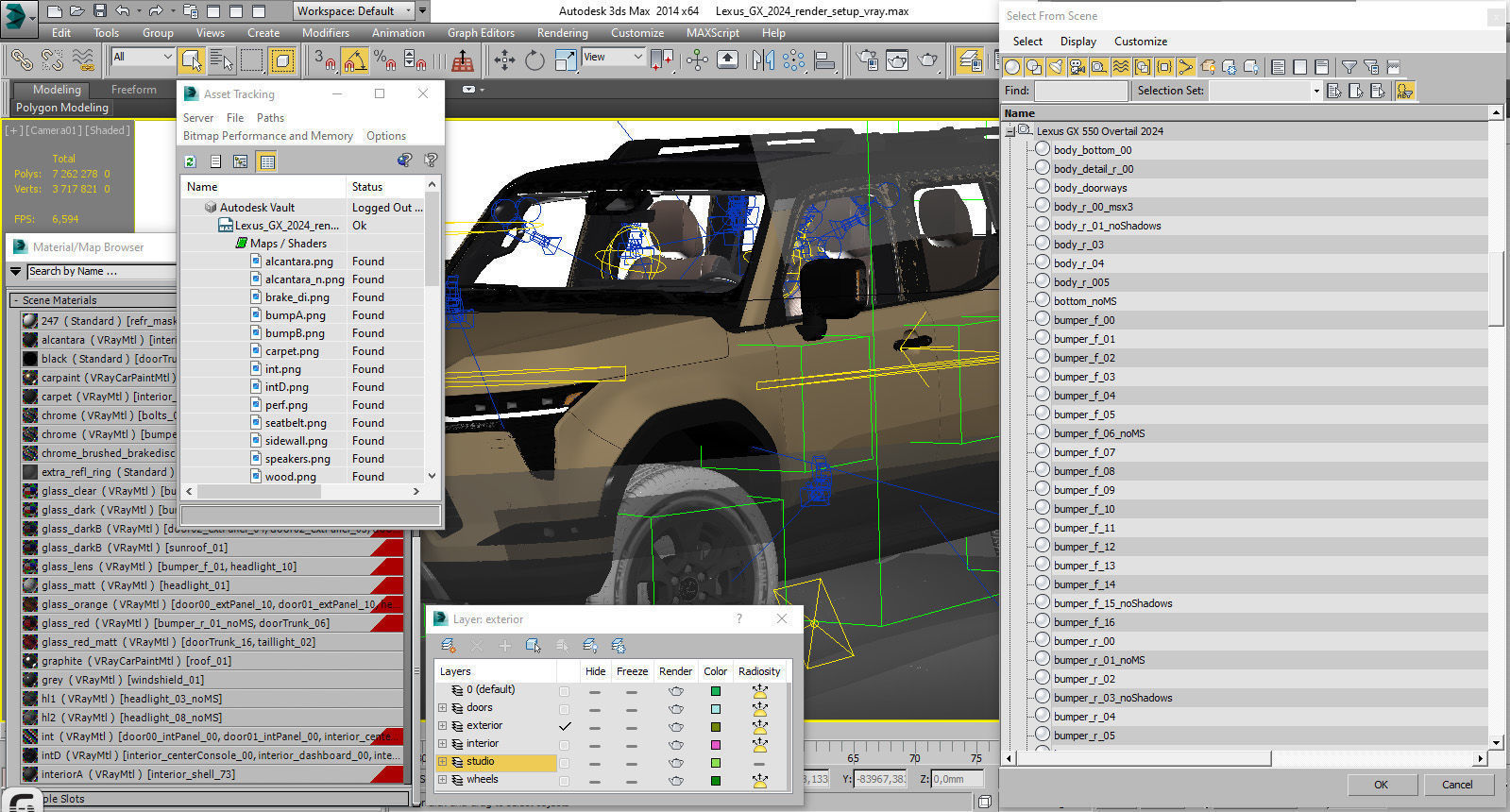Toggle Hide for the interior layer
Image resolution: width=1510 pixels, height=812 pixels.
click(595, 746)
